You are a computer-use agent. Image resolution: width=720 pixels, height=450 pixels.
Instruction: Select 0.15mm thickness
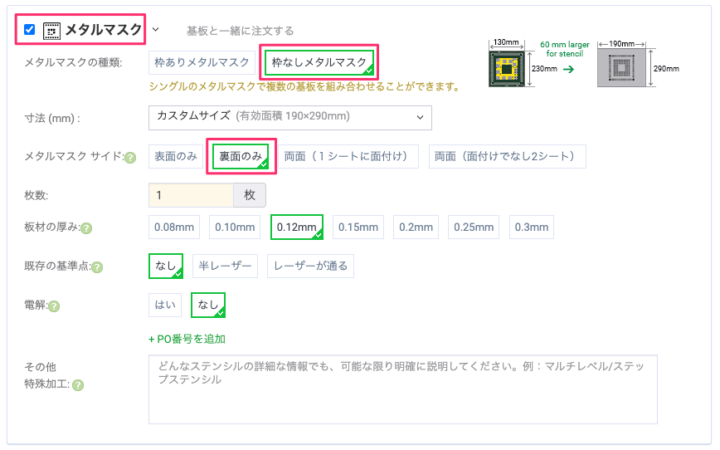359,227
